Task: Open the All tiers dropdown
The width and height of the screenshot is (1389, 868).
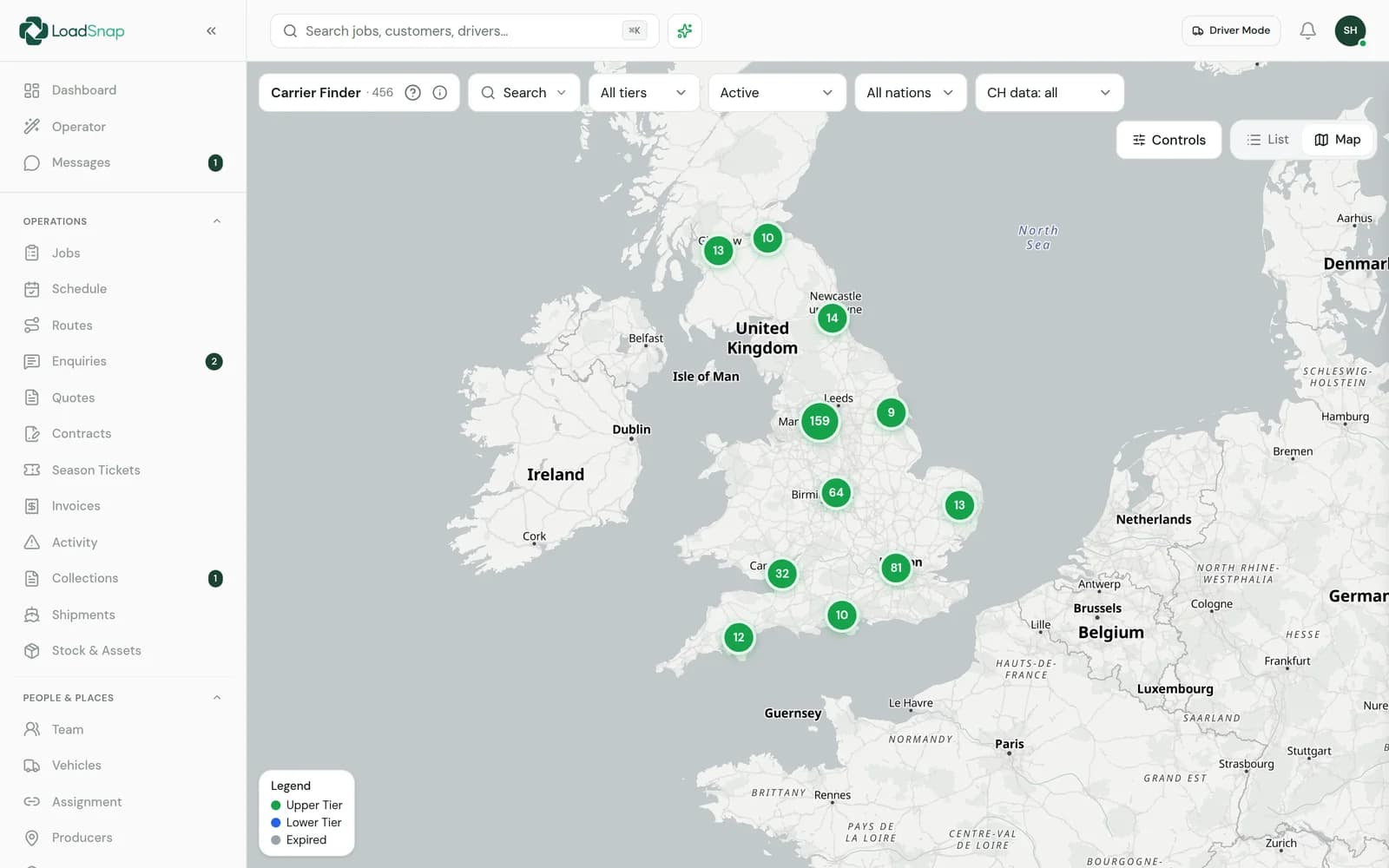Action: coord(643,93)
